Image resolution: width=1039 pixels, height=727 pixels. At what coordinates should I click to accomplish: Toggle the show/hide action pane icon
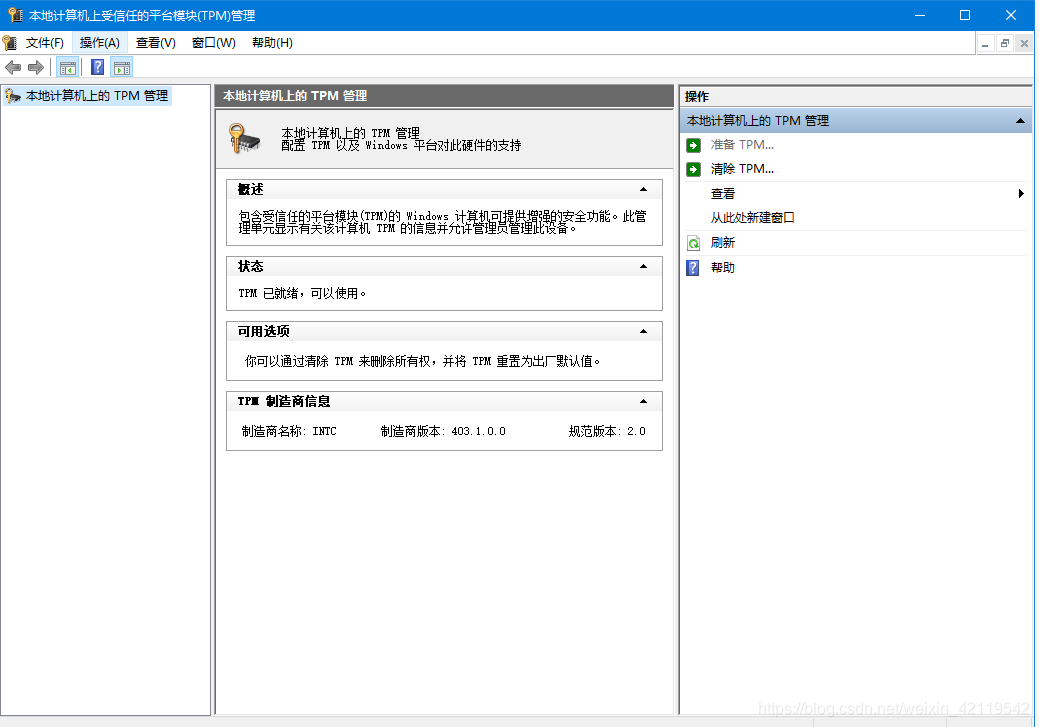[122, 67]
